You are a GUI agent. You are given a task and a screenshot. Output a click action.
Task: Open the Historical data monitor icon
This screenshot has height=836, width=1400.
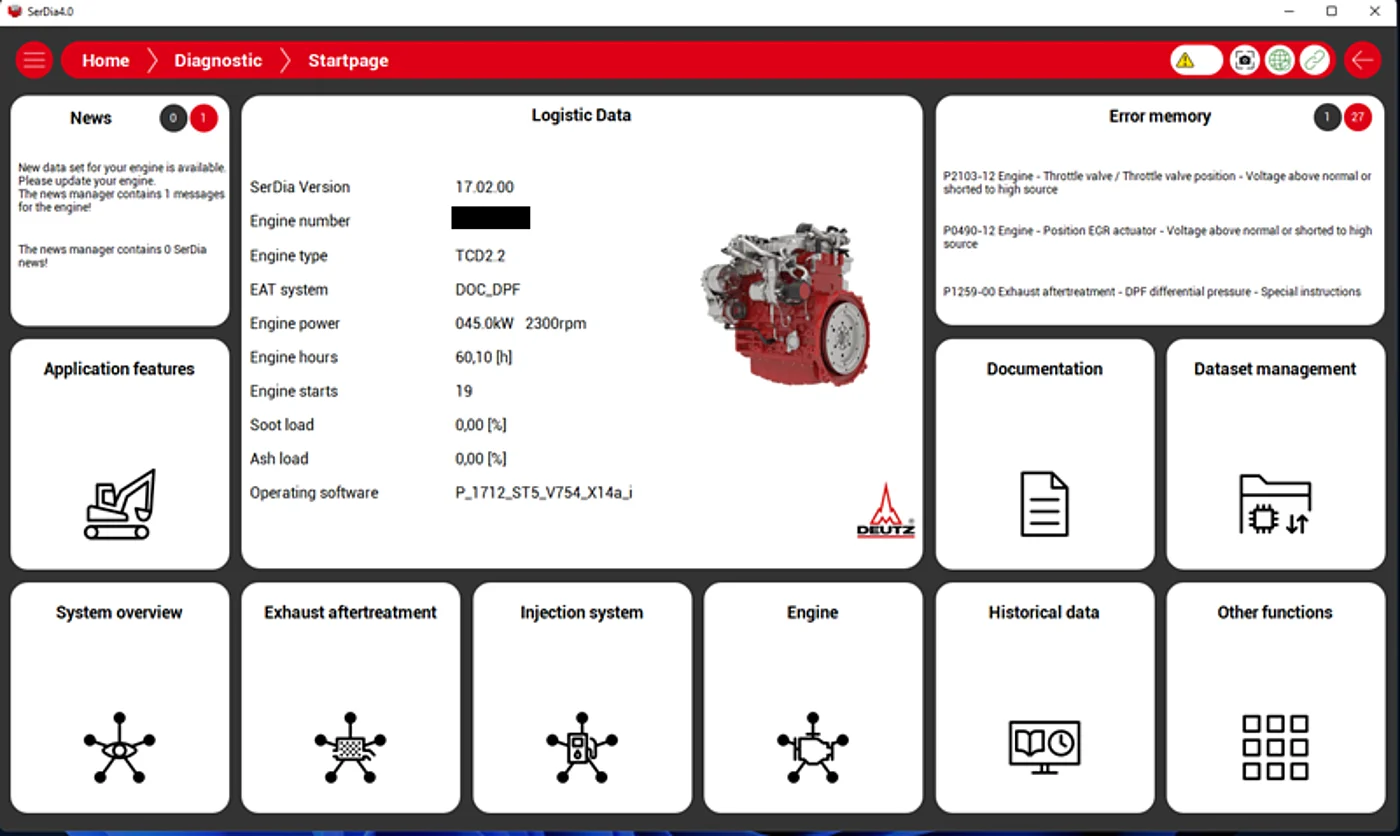coord(1044,746)
